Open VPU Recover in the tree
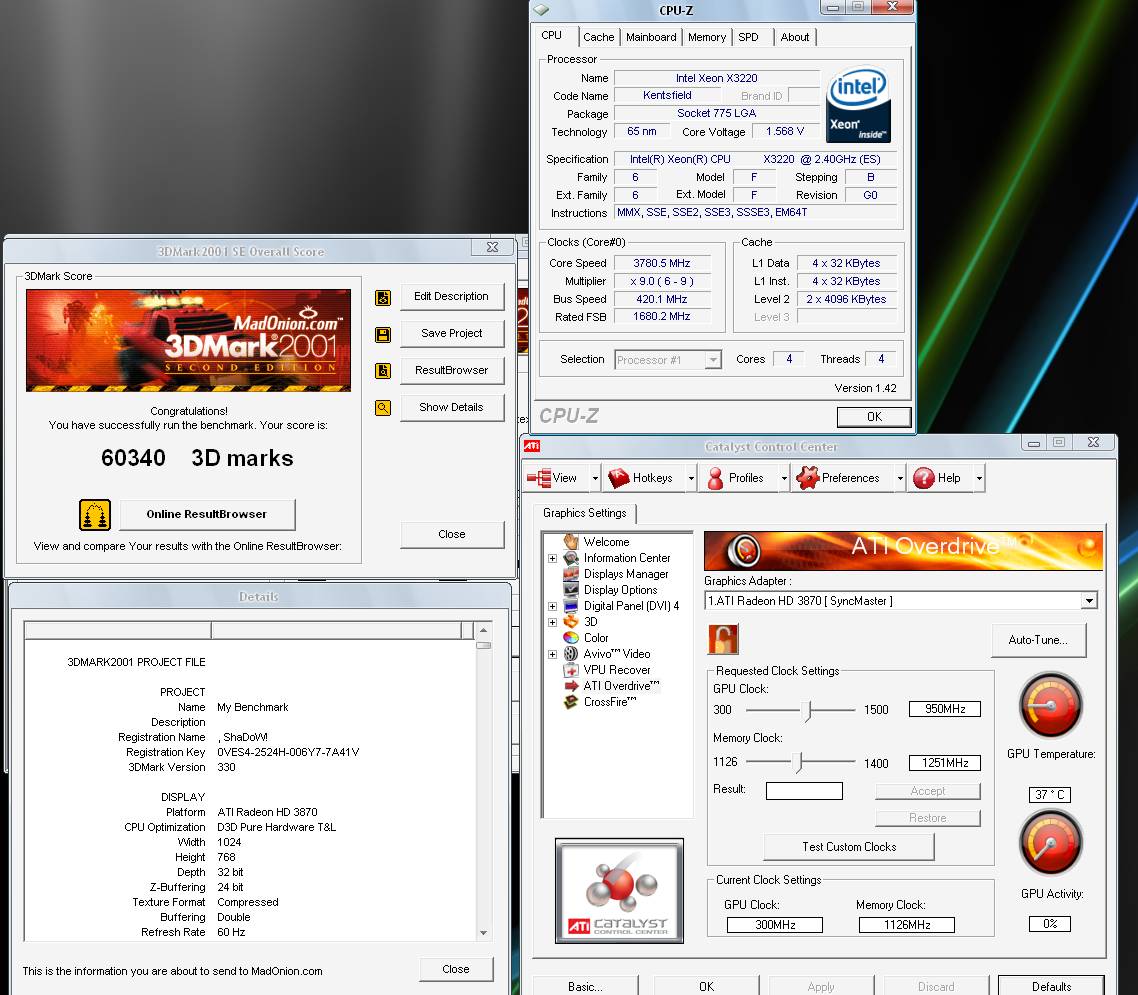This screenshot has height=995, width=1138. (617, 670)
